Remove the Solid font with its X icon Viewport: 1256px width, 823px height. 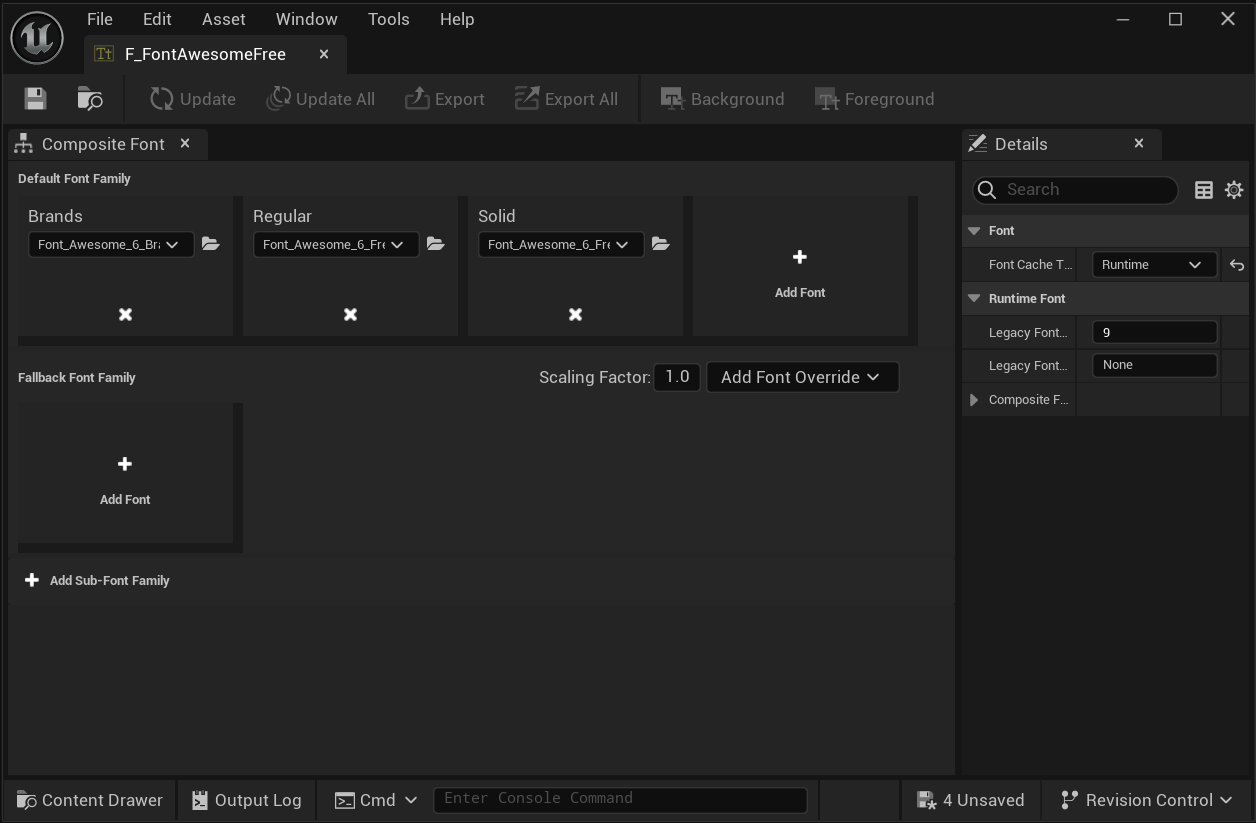575,314
